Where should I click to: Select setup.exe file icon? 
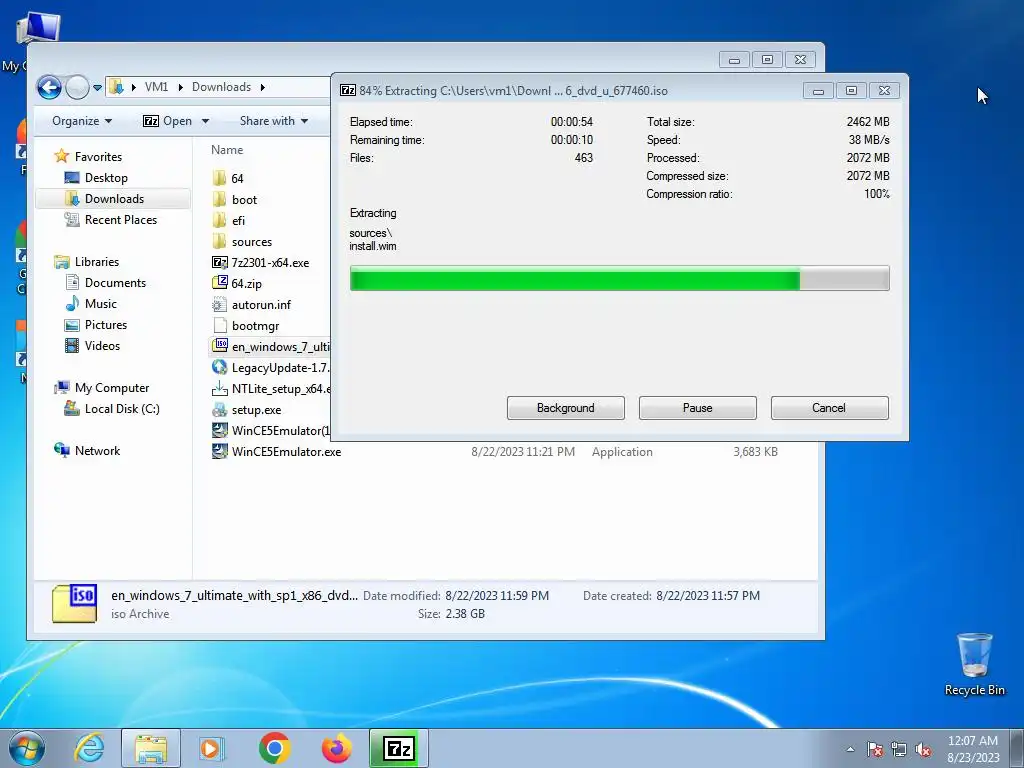tap(219, 409)
